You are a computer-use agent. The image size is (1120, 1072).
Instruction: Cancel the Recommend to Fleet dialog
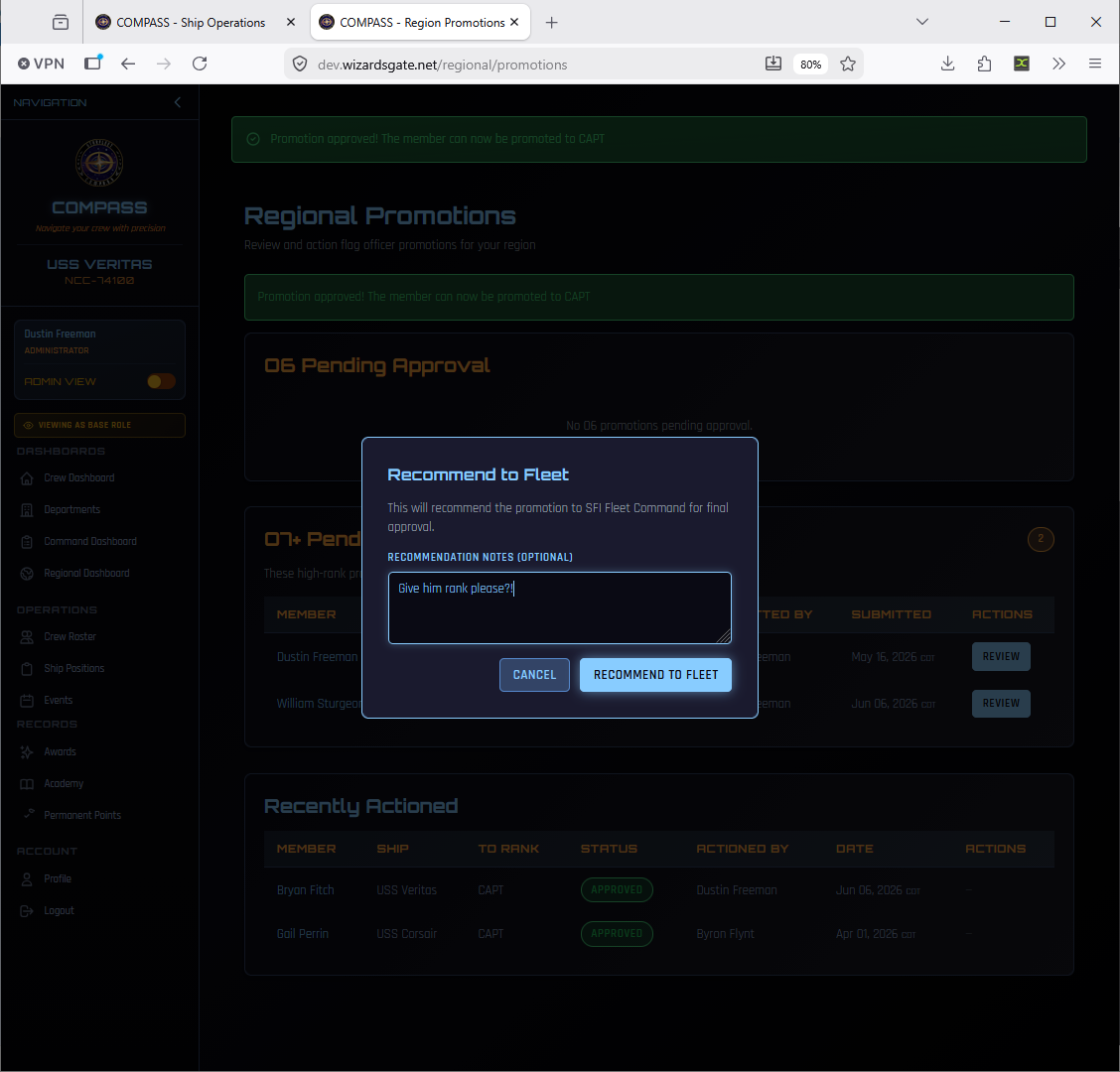click(x=534, y=675)
